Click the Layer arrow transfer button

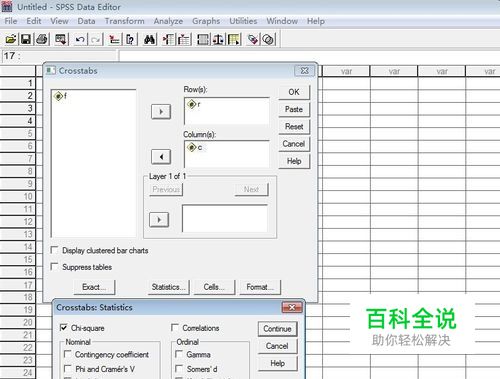(x=159, y=220)
